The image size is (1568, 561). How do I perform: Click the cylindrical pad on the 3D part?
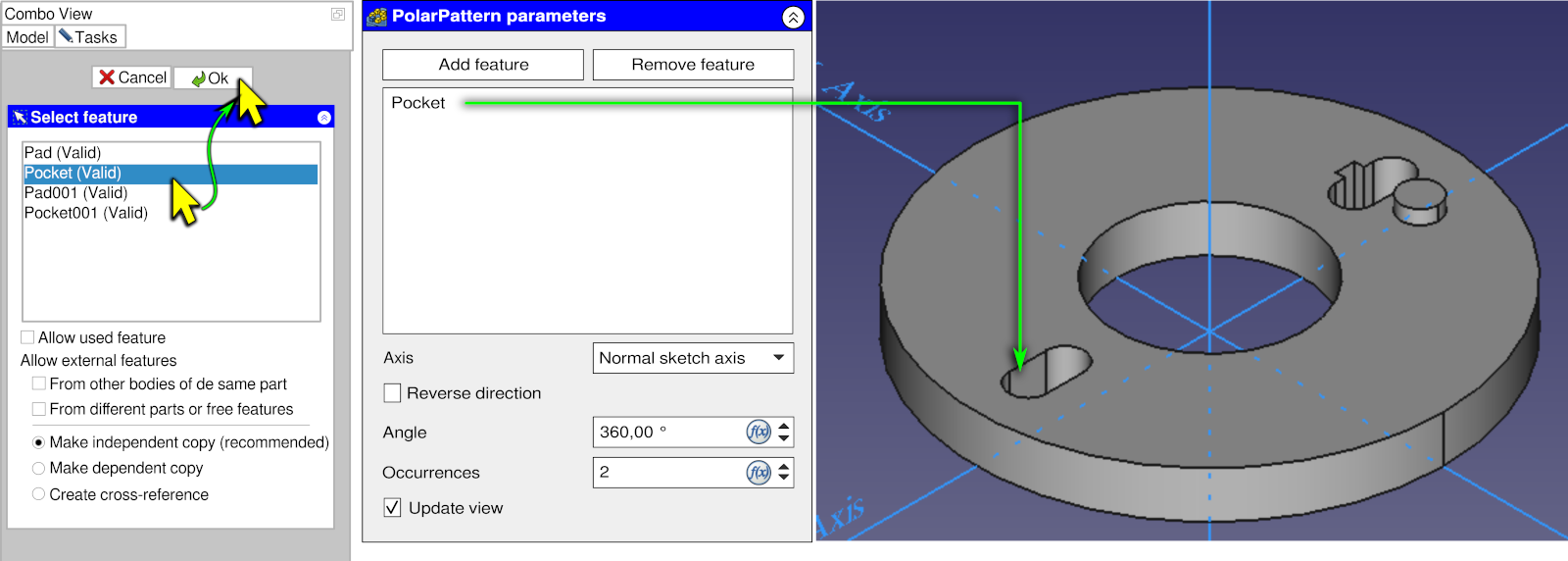coord(1420,201)
